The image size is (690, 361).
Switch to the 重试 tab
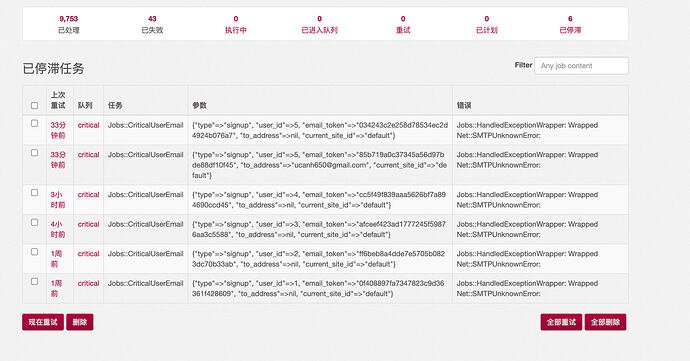click(403, 24)
